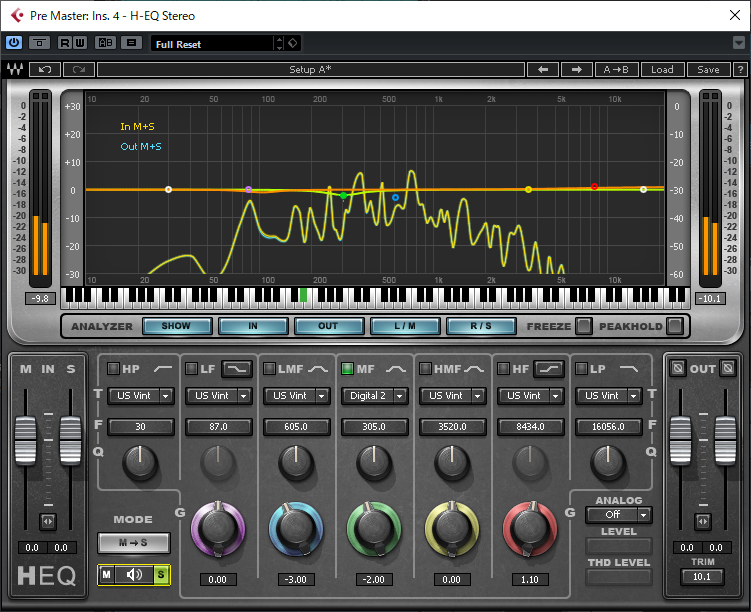Select analyzer OUT source
This screenshot has height=612, width=751.
[329, 326]
